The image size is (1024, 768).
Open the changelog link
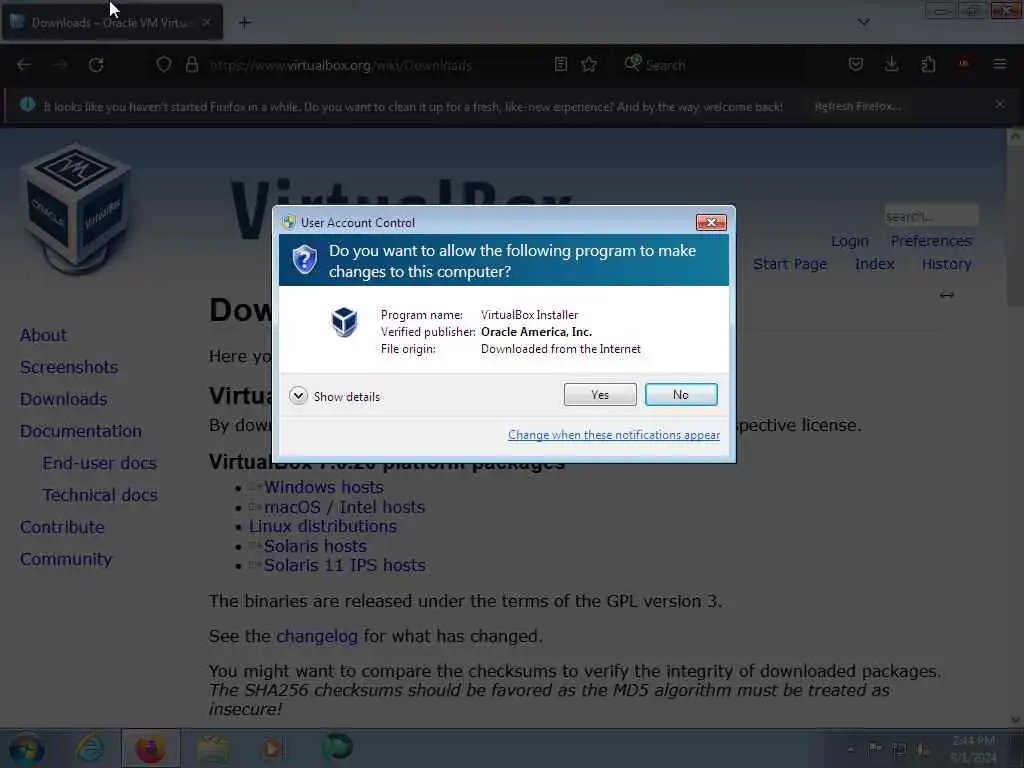pyautogui.click(x=317, y=636)
